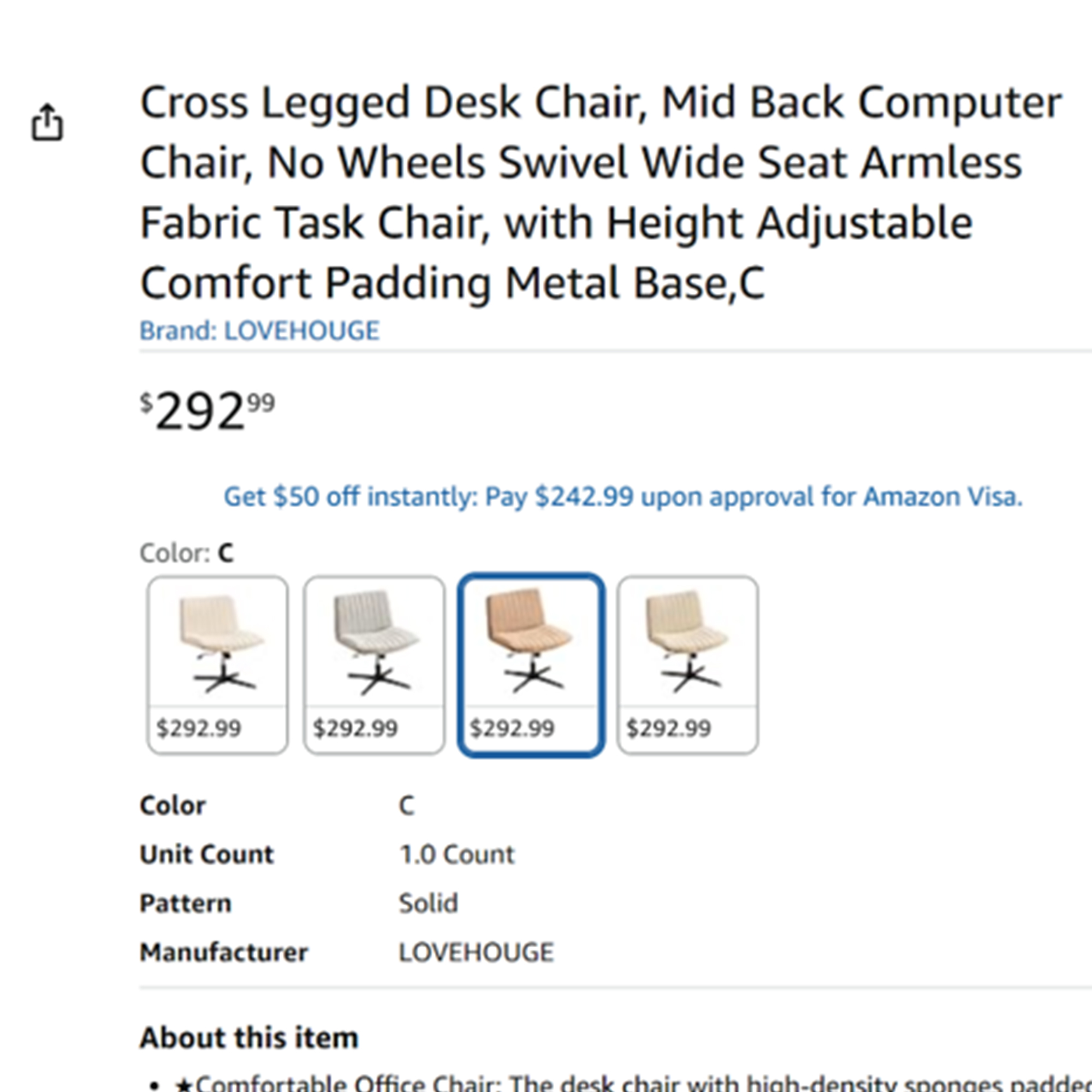The height and width of the screenshot is (1092, 1092).
Task: Click the $292.99 label under beige chair
Action: (669, 728)
